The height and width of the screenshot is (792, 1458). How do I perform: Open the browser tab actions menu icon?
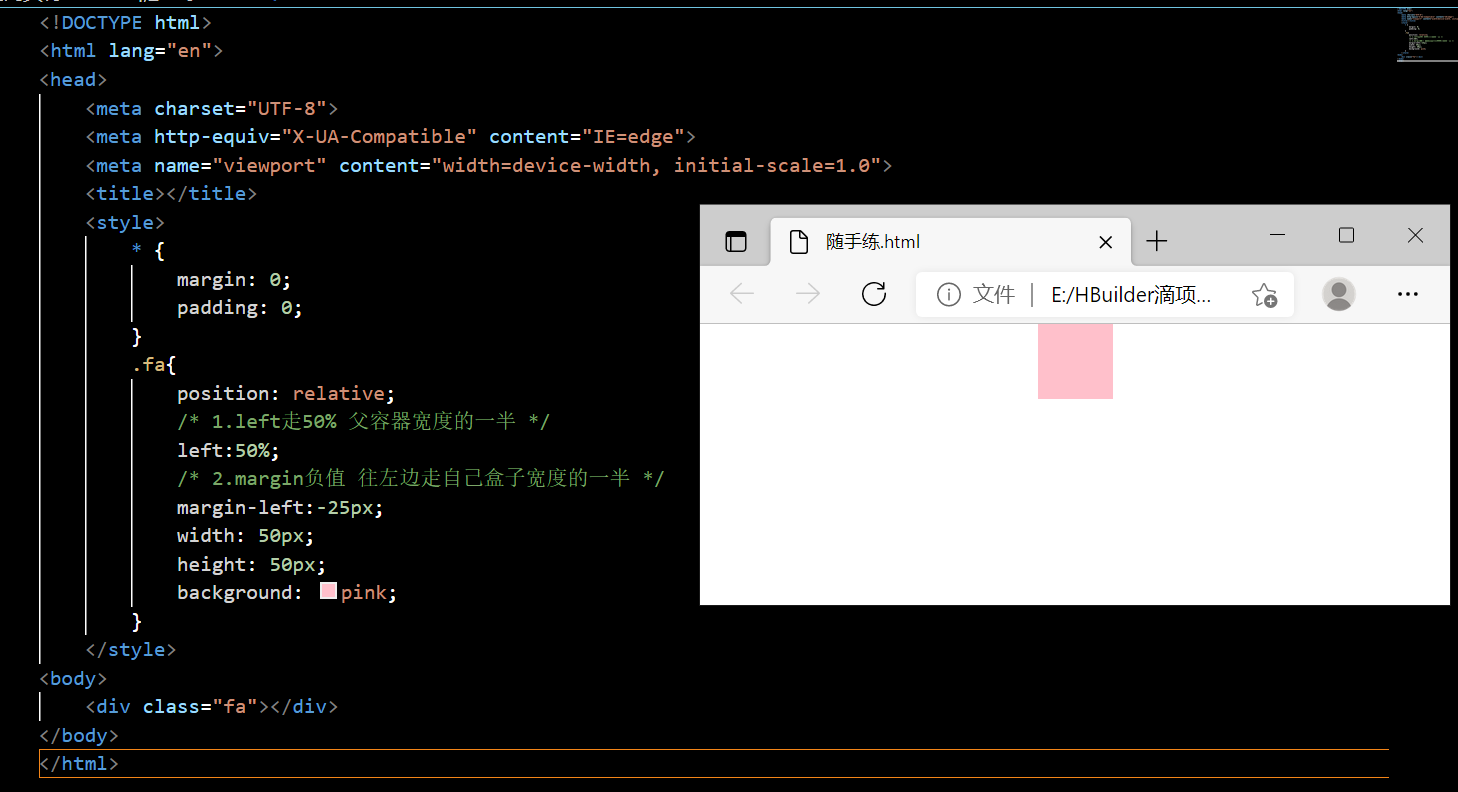coord(736,241)
